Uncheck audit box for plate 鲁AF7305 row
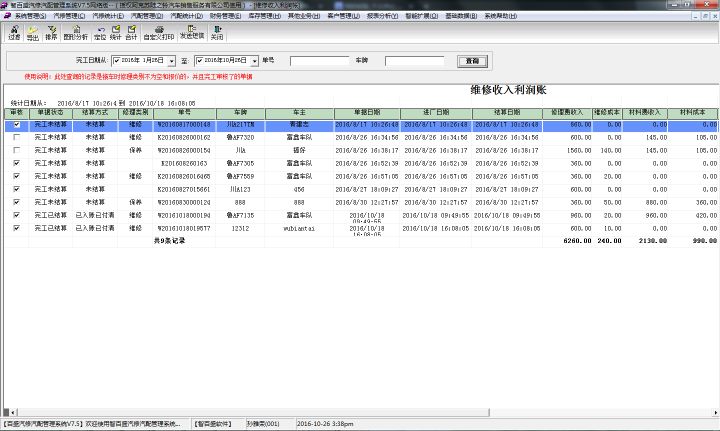Screen dimensions: 720x431 [17, 163]
